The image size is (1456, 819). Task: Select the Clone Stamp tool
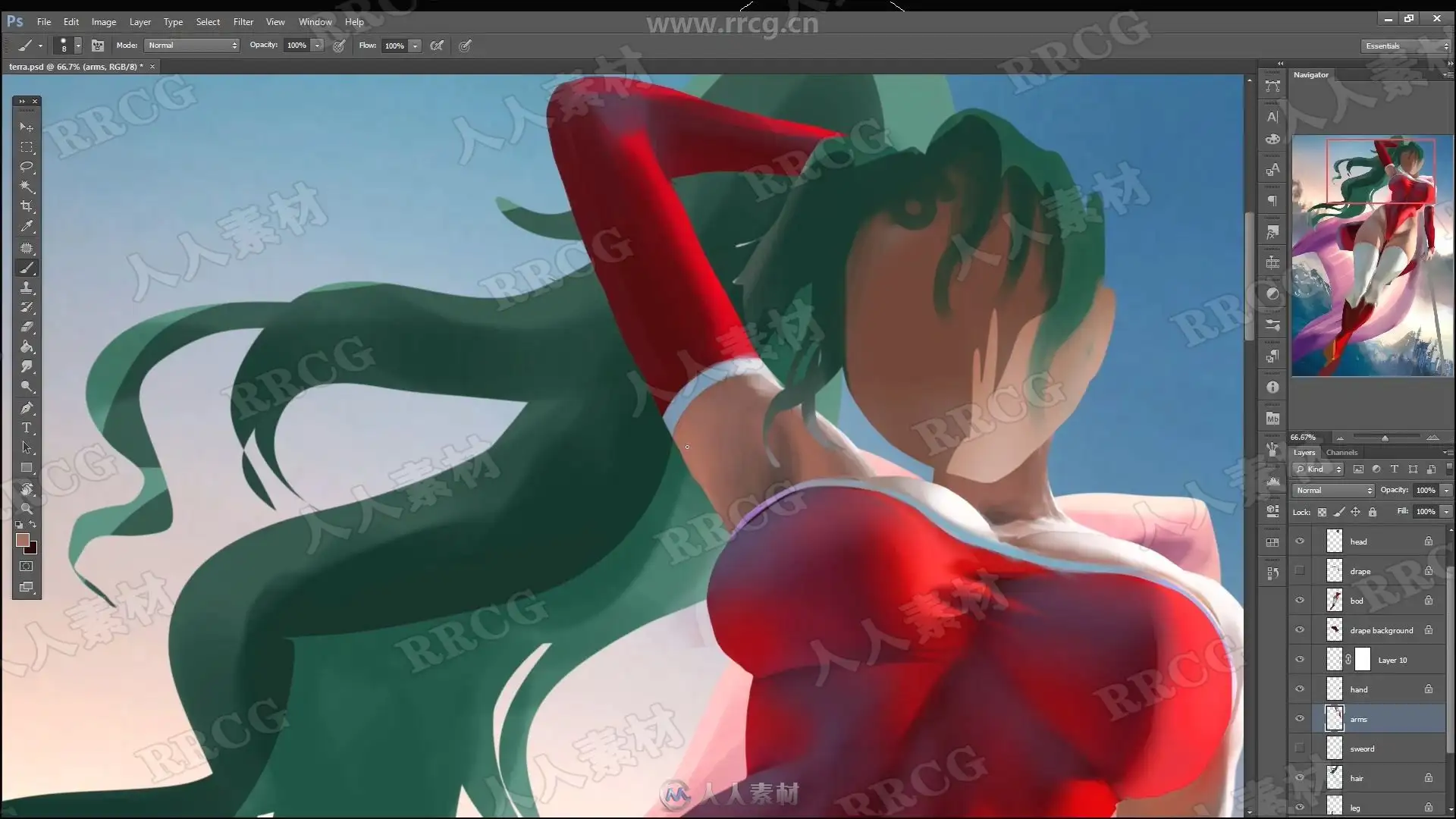coord(27,287)
